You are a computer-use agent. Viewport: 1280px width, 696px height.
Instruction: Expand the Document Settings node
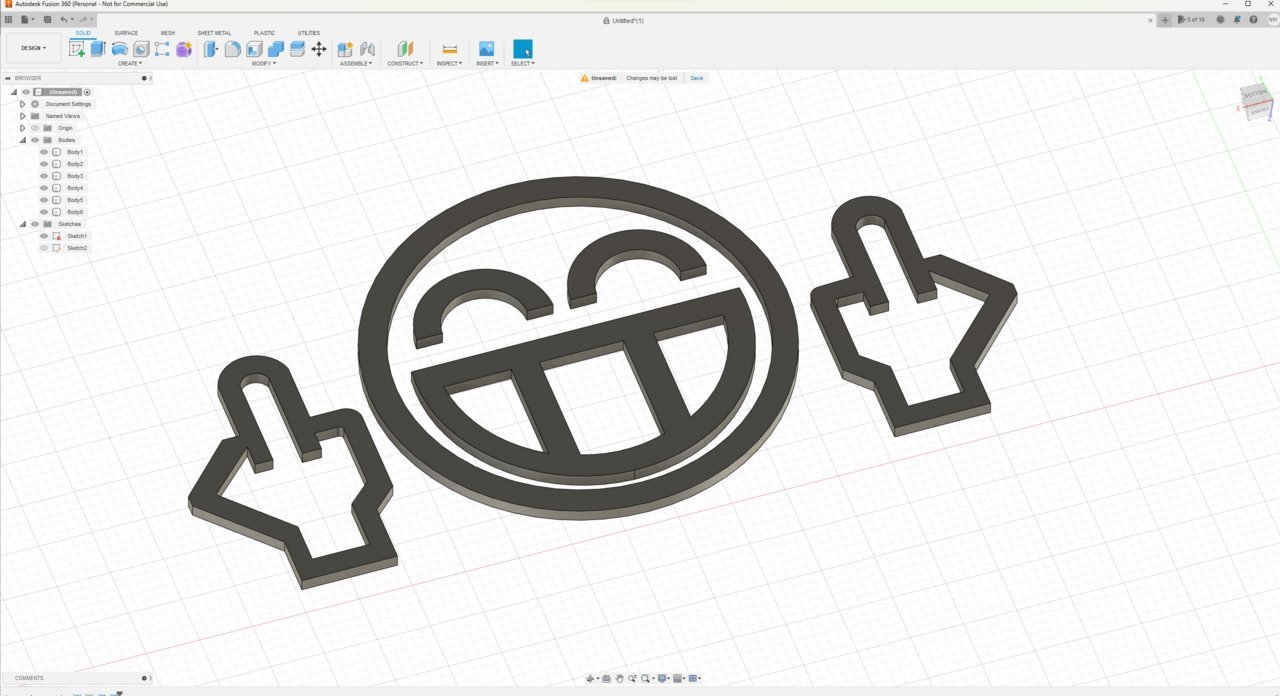tap(22, 104)
